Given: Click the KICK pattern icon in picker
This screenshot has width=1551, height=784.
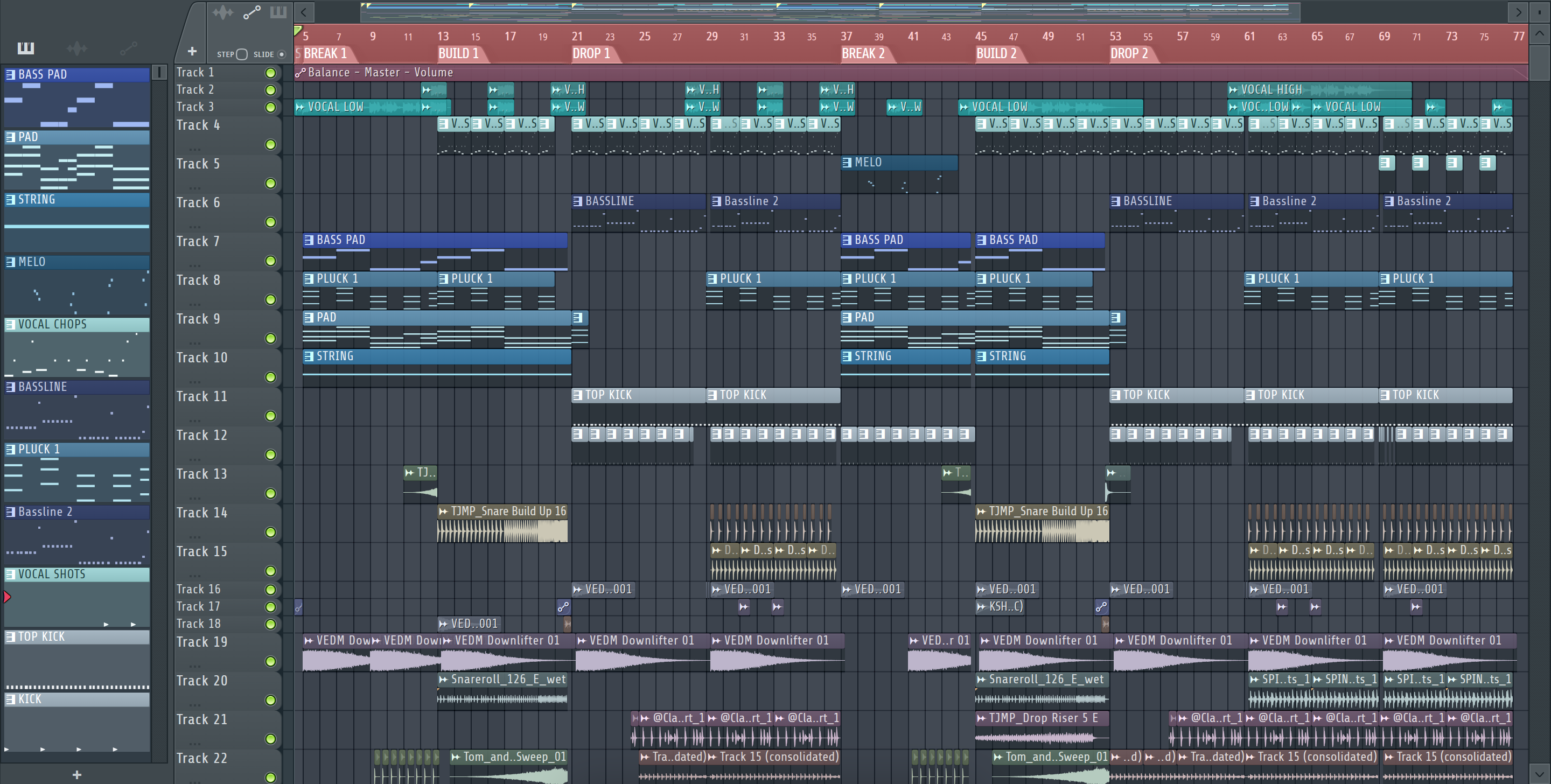Looking at the screenshot, I should (x=10, y=699).
